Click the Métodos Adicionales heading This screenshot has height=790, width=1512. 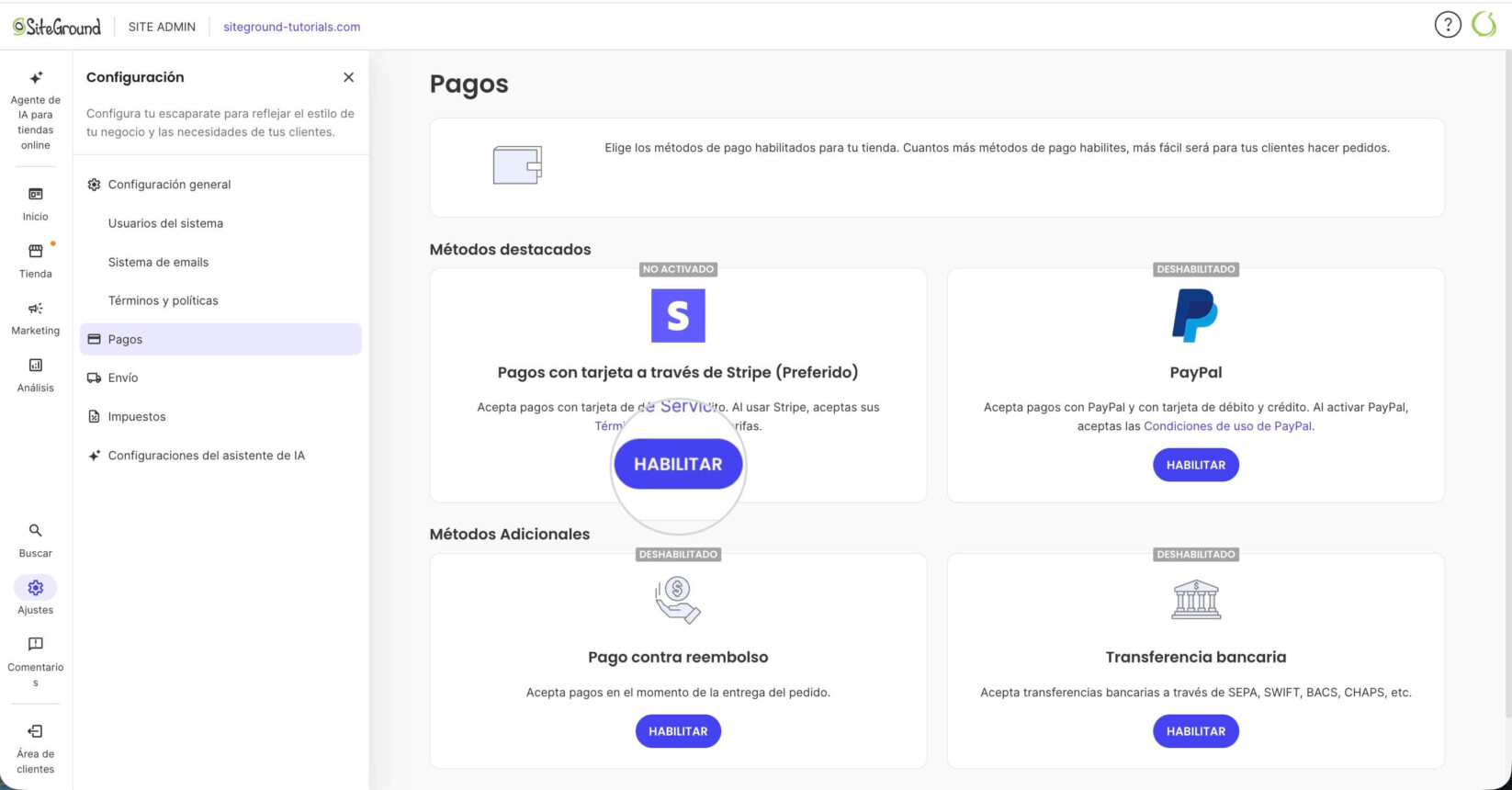click(510, 535)
